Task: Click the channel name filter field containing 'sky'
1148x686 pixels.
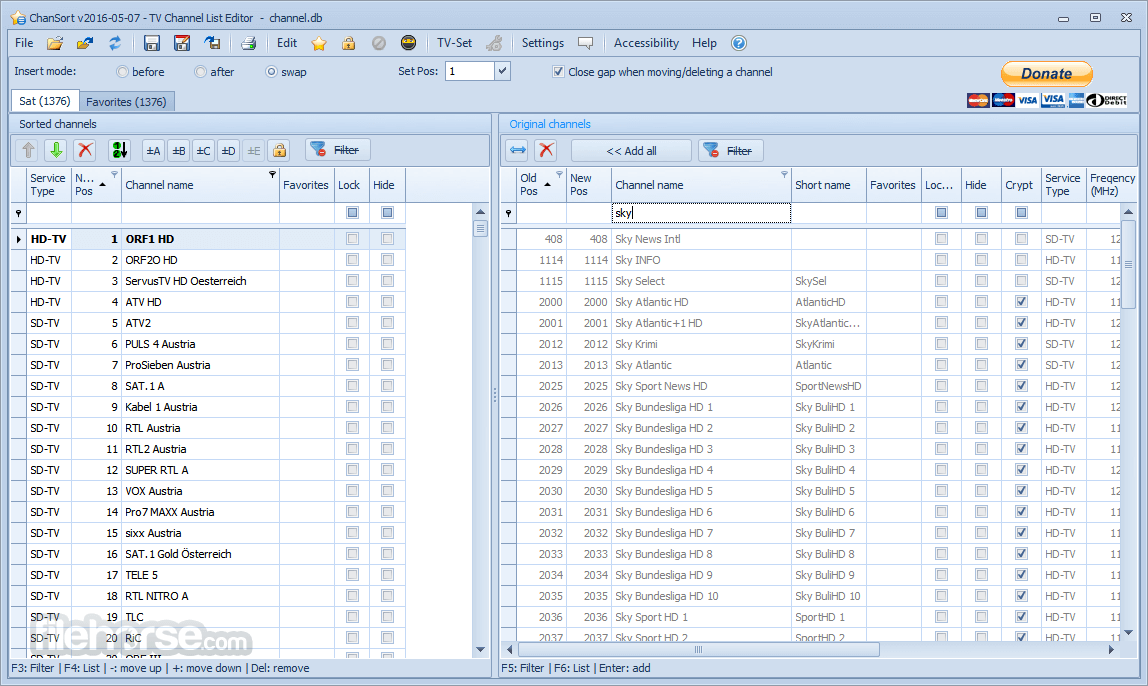Action: coord(701,213)
